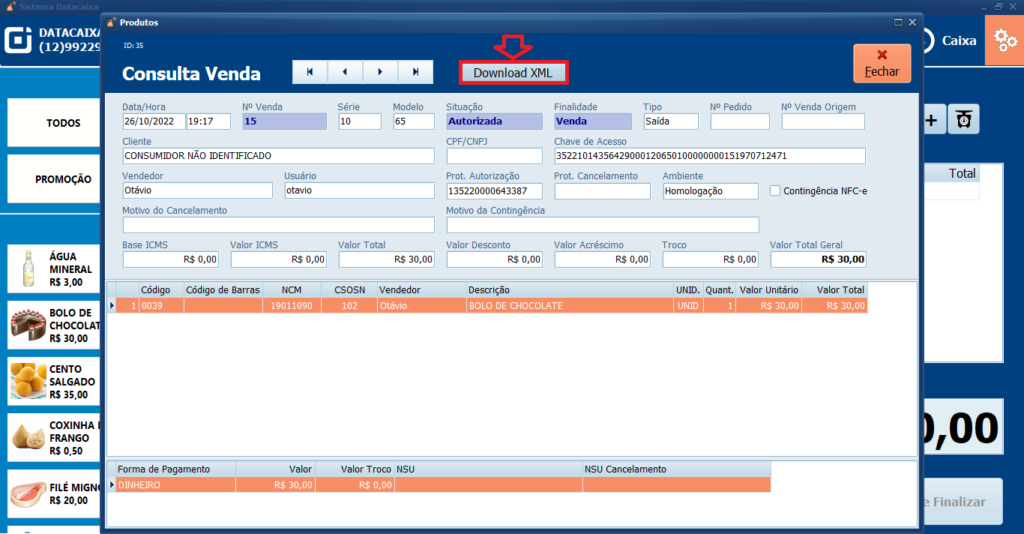Go to the next sale record

[380, 72]
